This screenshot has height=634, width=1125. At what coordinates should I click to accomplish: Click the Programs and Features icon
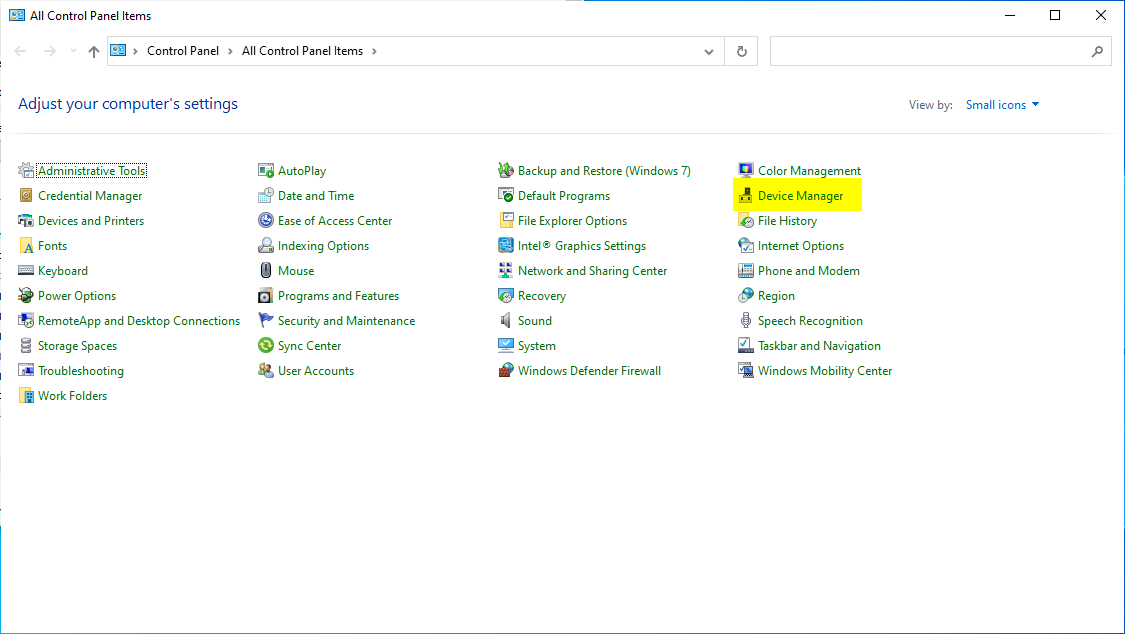(265, 295)
